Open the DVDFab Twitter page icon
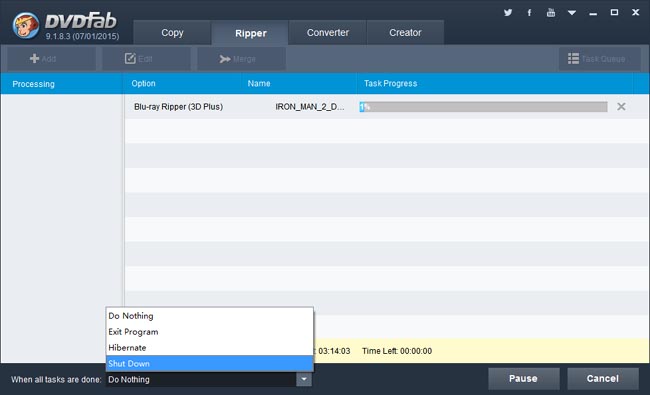The height and width of the screenshot is (395, 650). [x=508, y=12]
